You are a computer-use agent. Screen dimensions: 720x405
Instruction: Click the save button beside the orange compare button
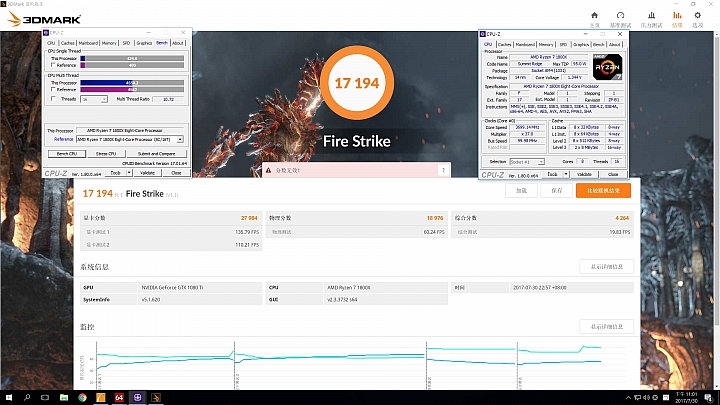[557, 191]
